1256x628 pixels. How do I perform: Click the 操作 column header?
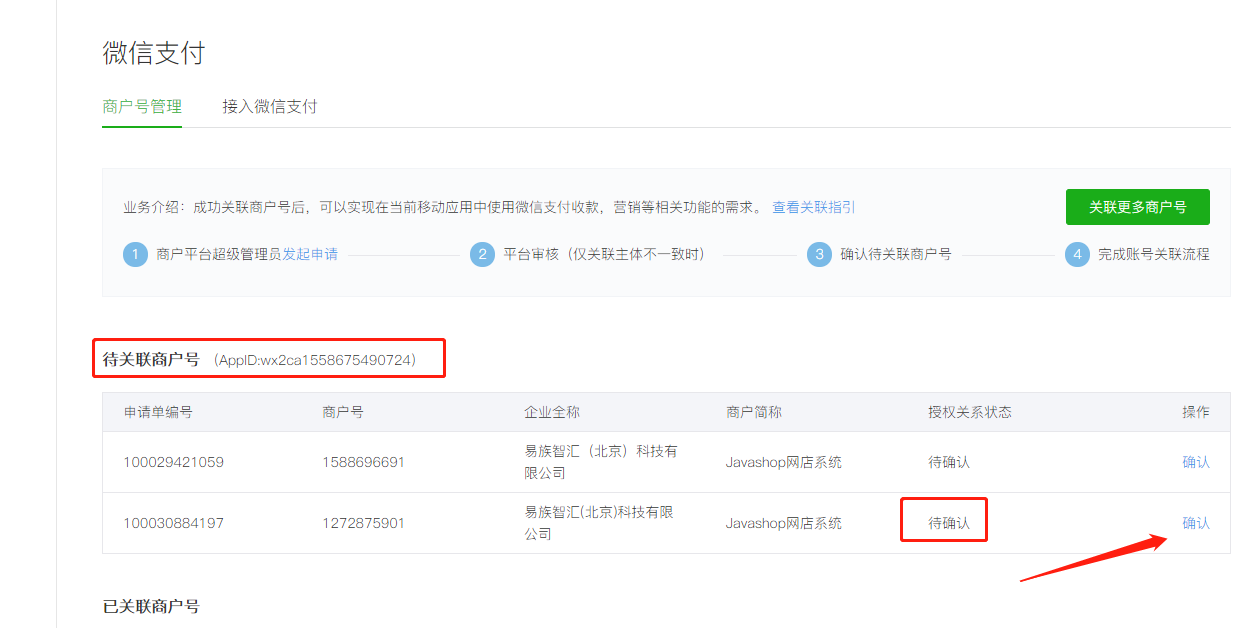click(1196, 412)
